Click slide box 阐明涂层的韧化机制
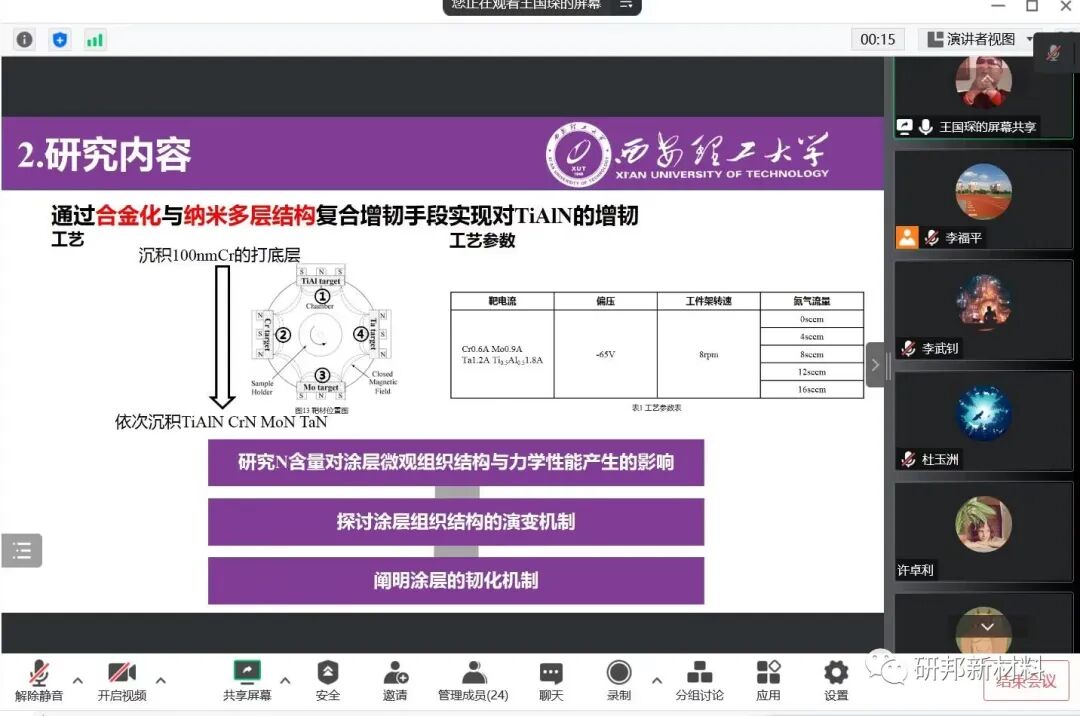This screenshot has width=1080, height=716. (x=456, y=580)
